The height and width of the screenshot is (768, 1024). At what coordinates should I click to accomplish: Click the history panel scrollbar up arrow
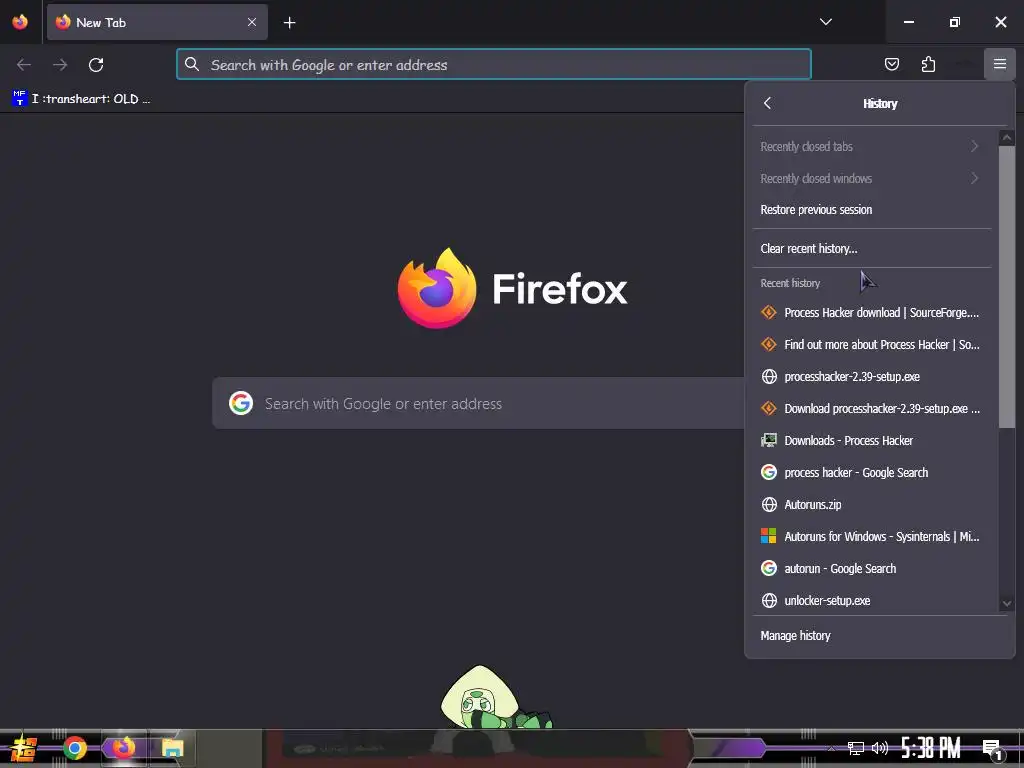tap(1006, 138)
